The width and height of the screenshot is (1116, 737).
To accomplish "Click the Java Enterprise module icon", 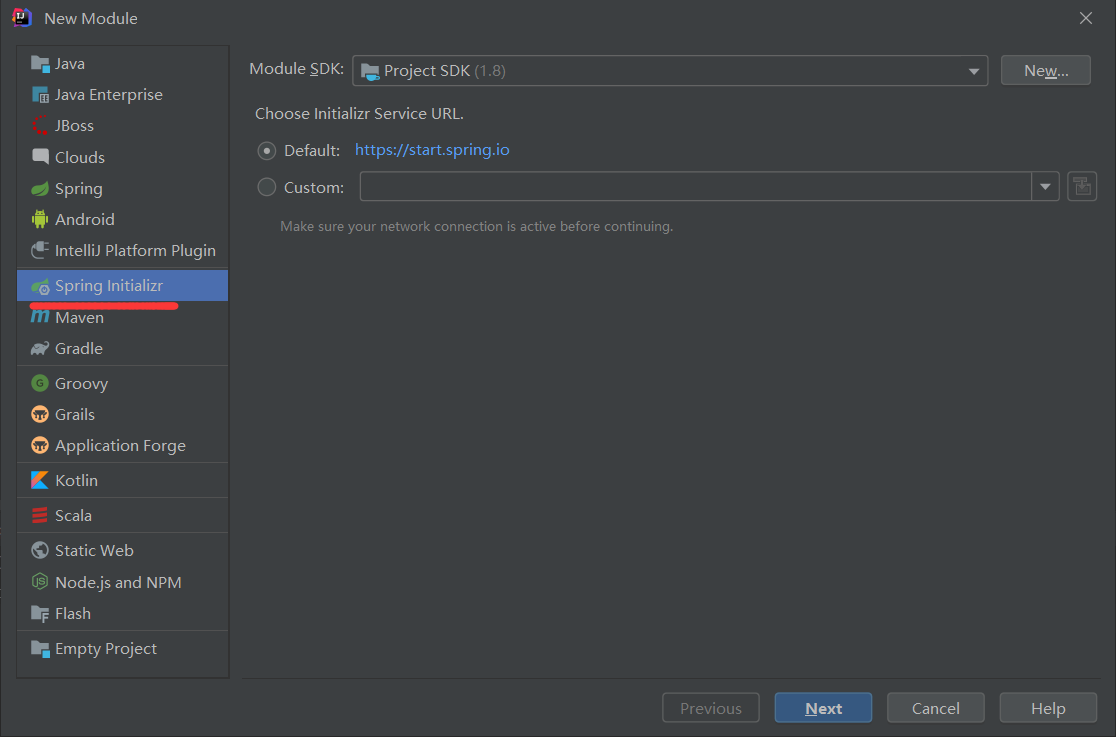I will (40, 95).
